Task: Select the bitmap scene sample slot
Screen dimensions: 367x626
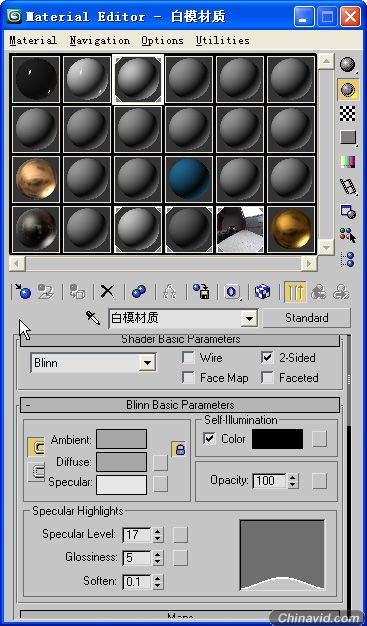Action: coord(240,230)
